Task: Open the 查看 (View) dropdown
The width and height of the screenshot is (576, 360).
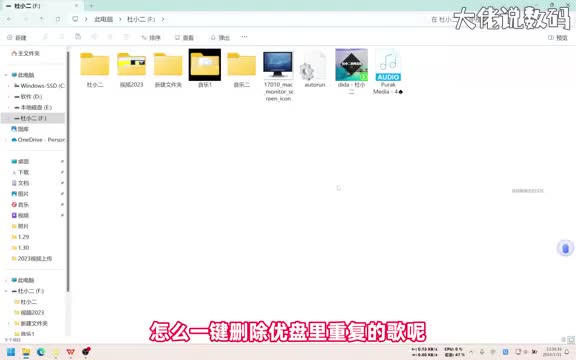Action: pos(184,37)
